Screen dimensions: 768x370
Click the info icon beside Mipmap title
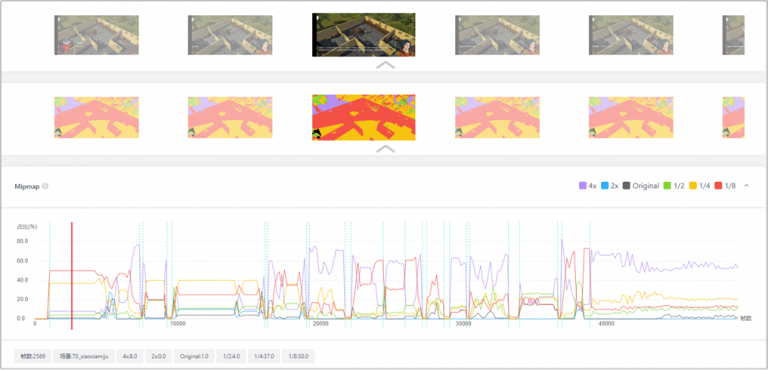[x=45, y=186]
